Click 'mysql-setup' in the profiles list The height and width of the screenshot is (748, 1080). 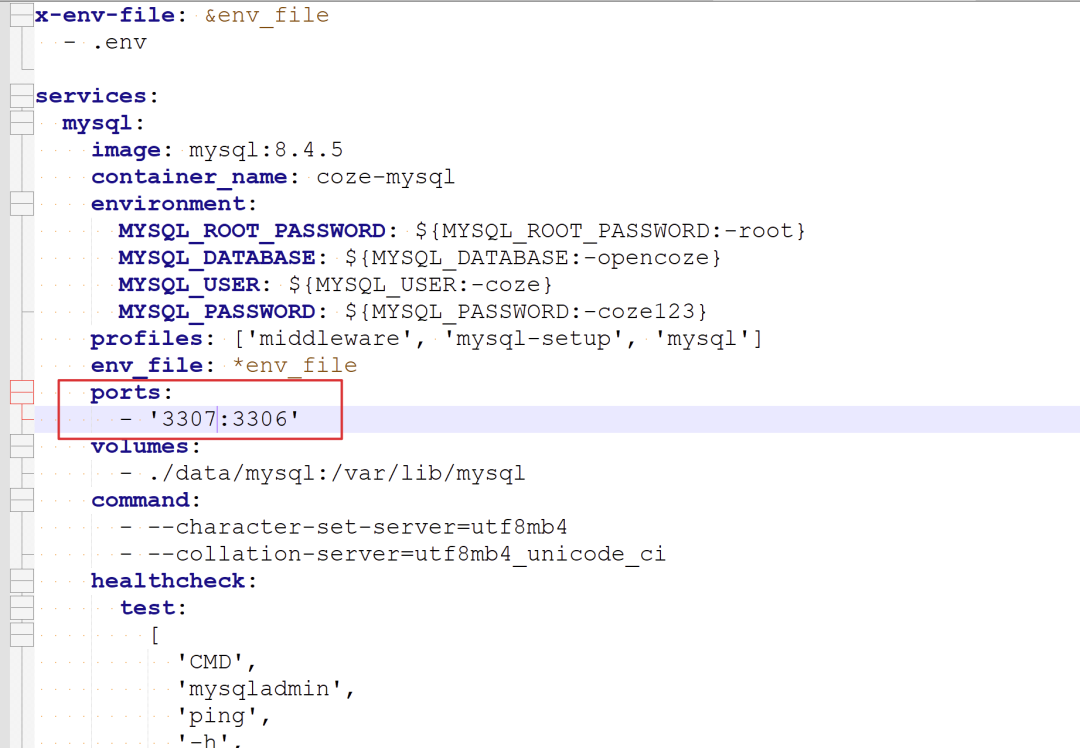[533, 339]
